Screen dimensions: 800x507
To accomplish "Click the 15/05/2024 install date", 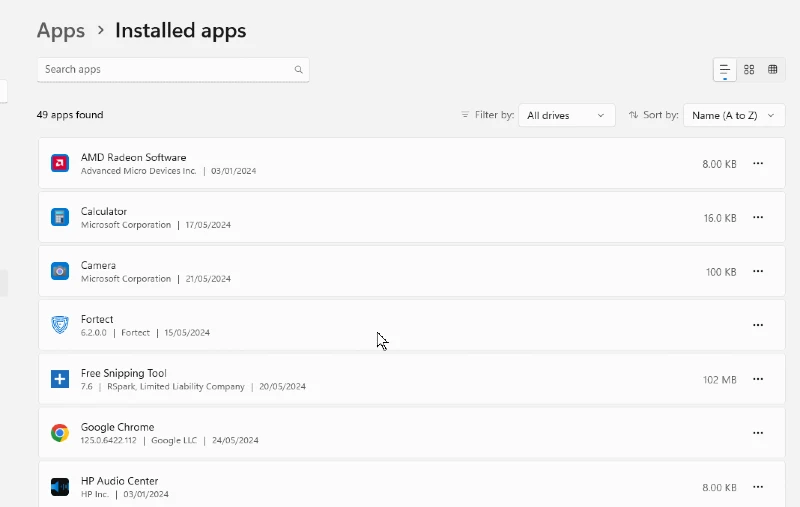I will pos(187,333).
